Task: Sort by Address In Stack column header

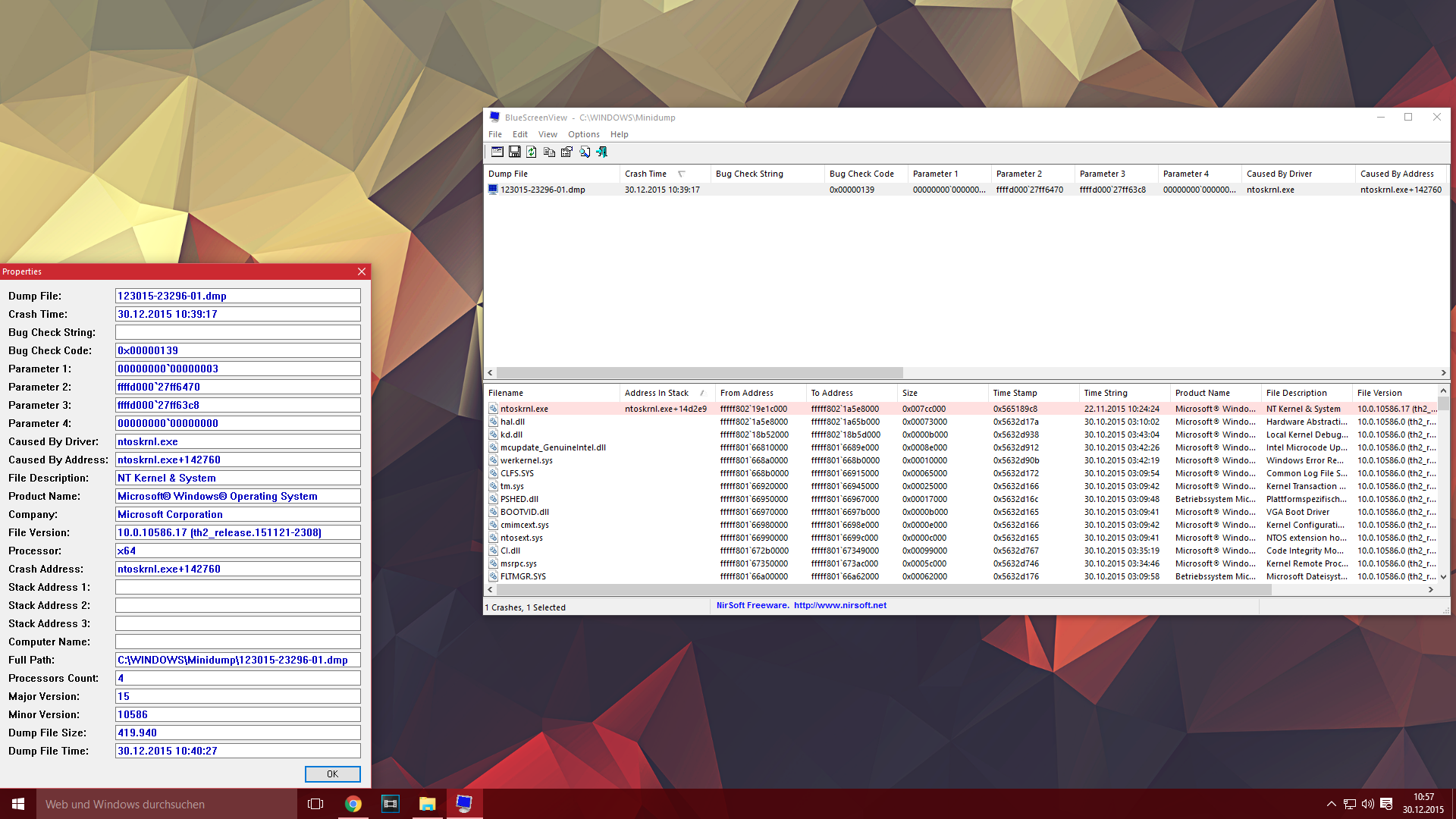Action: click(x=657, y=393)
